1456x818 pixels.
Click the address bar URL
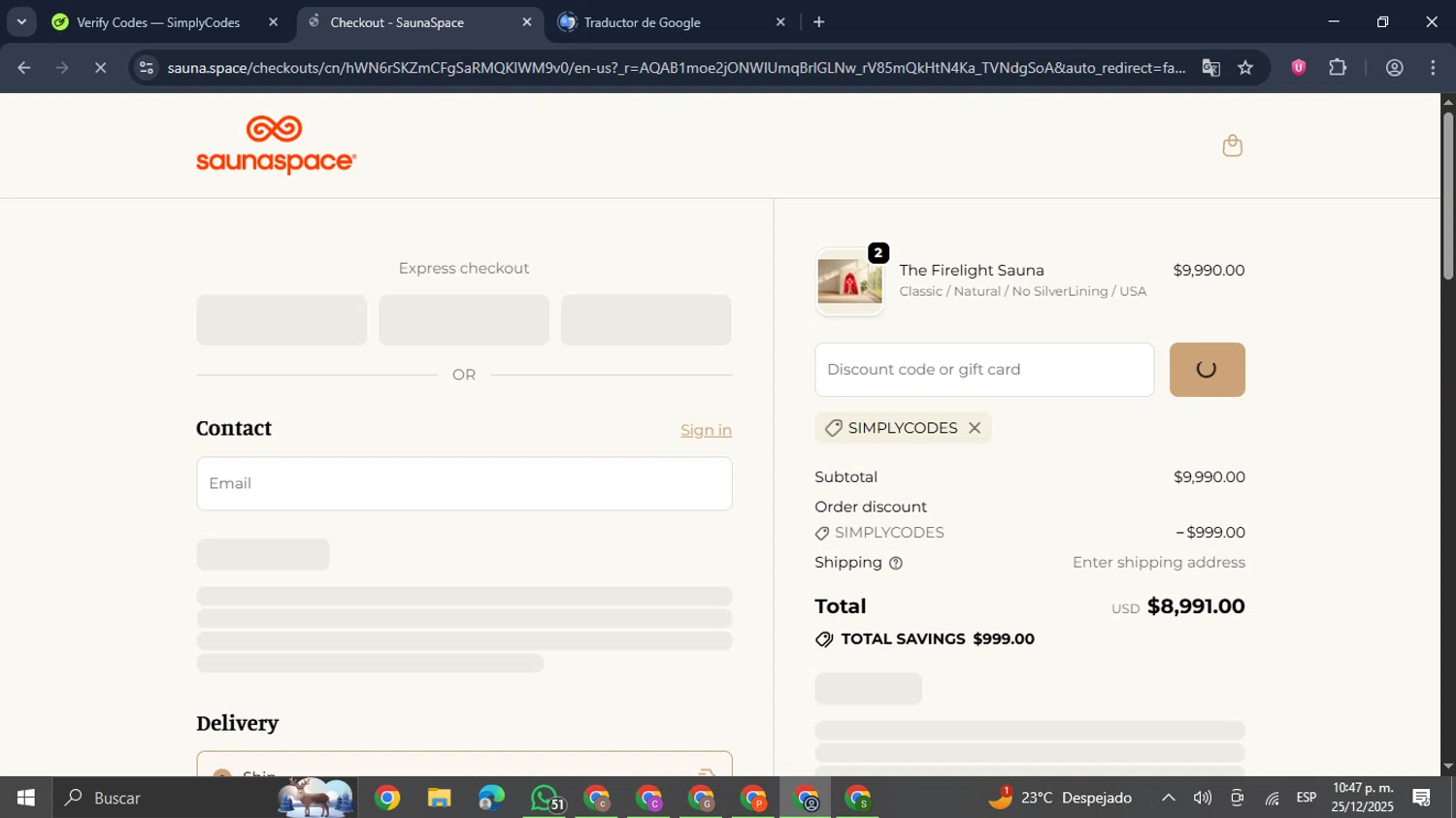(x=676, y=68)
